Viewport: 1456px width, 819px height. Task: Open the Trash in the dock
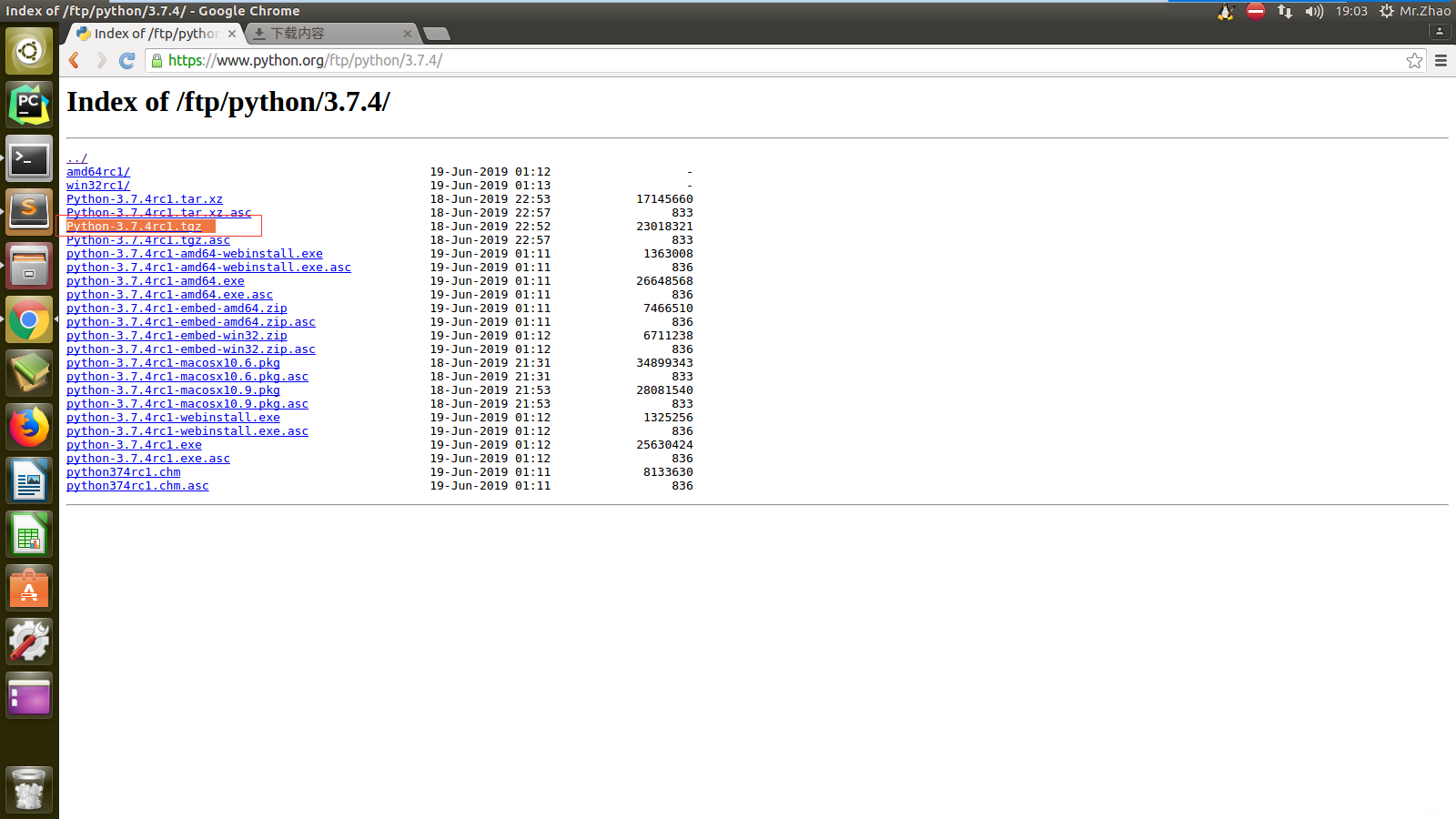click(x=29, y=788)
